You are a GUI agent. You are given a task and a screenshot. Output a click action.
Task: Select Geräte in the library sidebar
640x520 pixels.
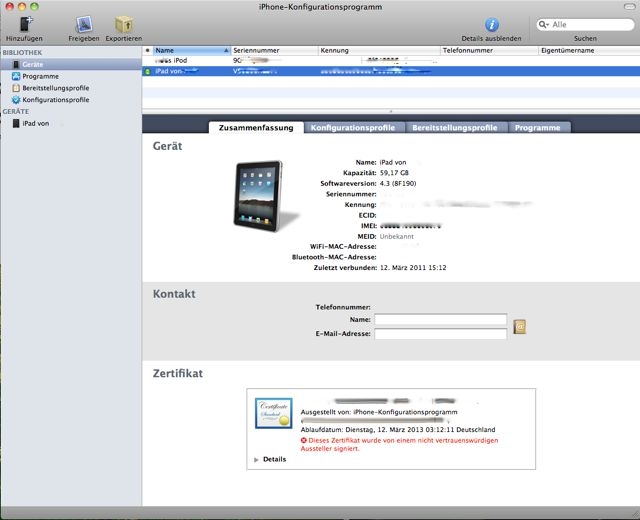coord(71,64)
